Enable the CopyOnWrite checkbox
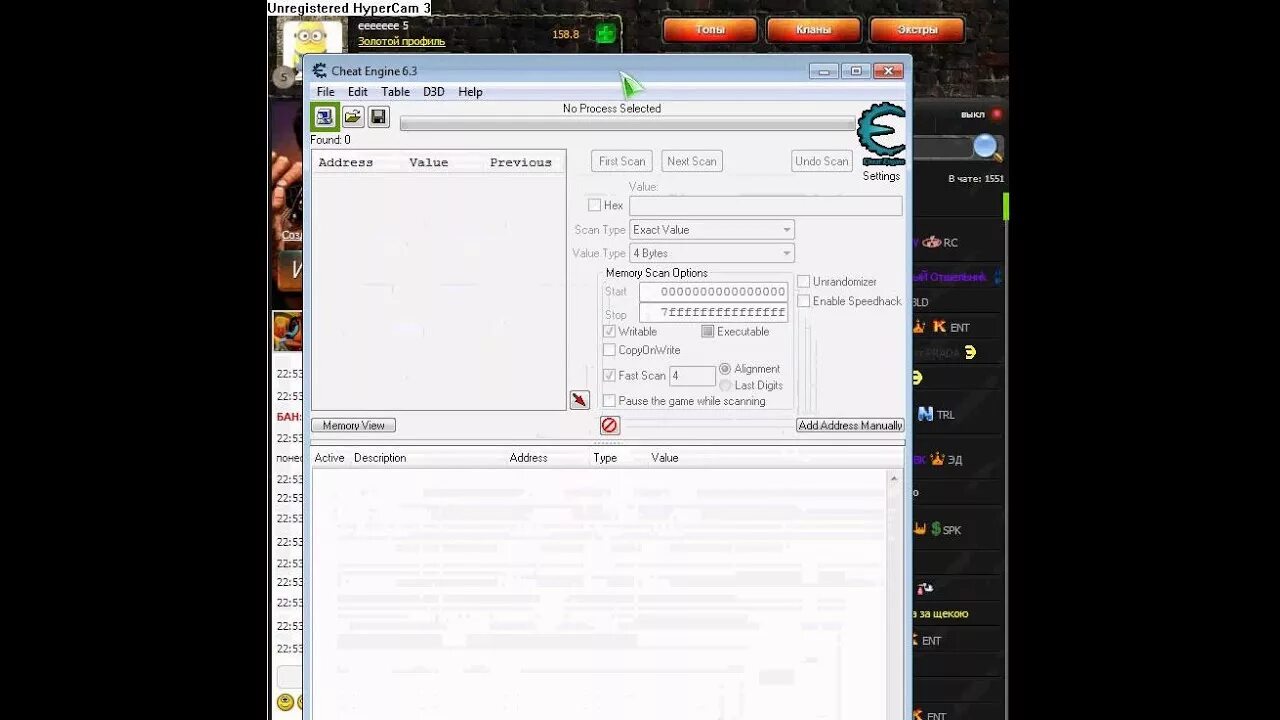This screenshot has height=720, width=1280. [x=609, y=350]
